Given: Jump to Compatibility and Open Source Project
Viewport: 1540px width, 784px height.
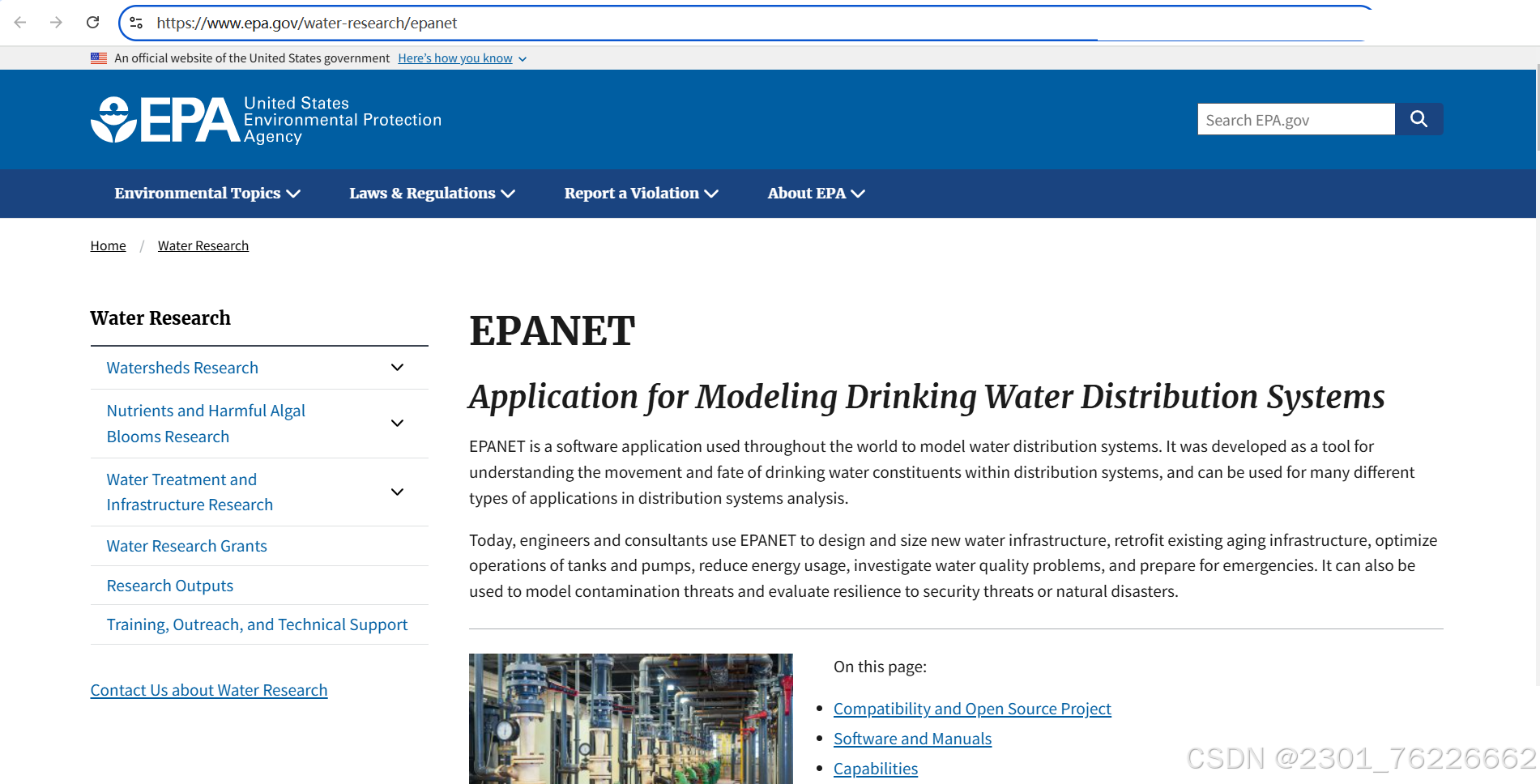Looking at the screenshot, I should coord(972,709).
